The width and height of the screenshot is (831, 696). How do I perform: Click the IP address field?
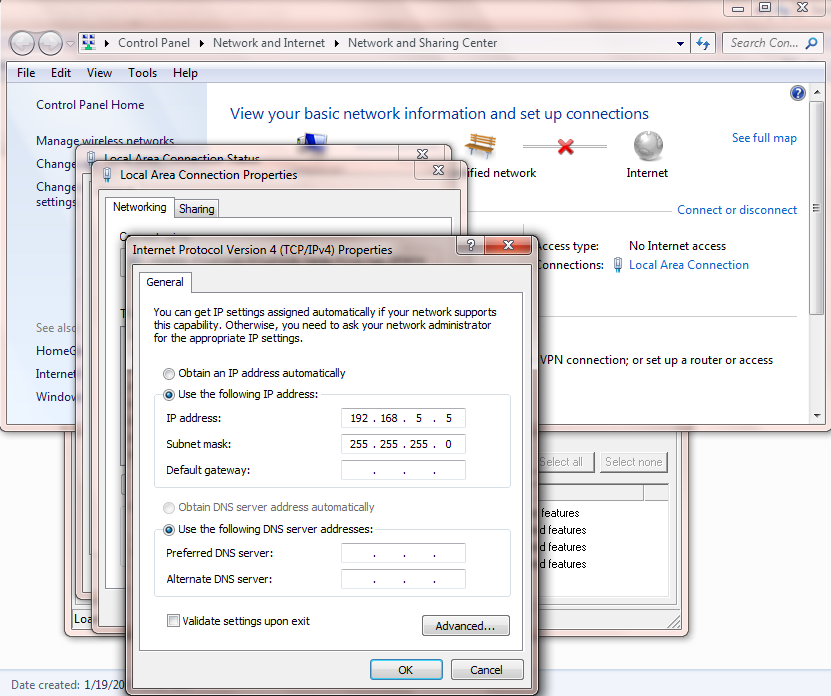pos(403,418)
